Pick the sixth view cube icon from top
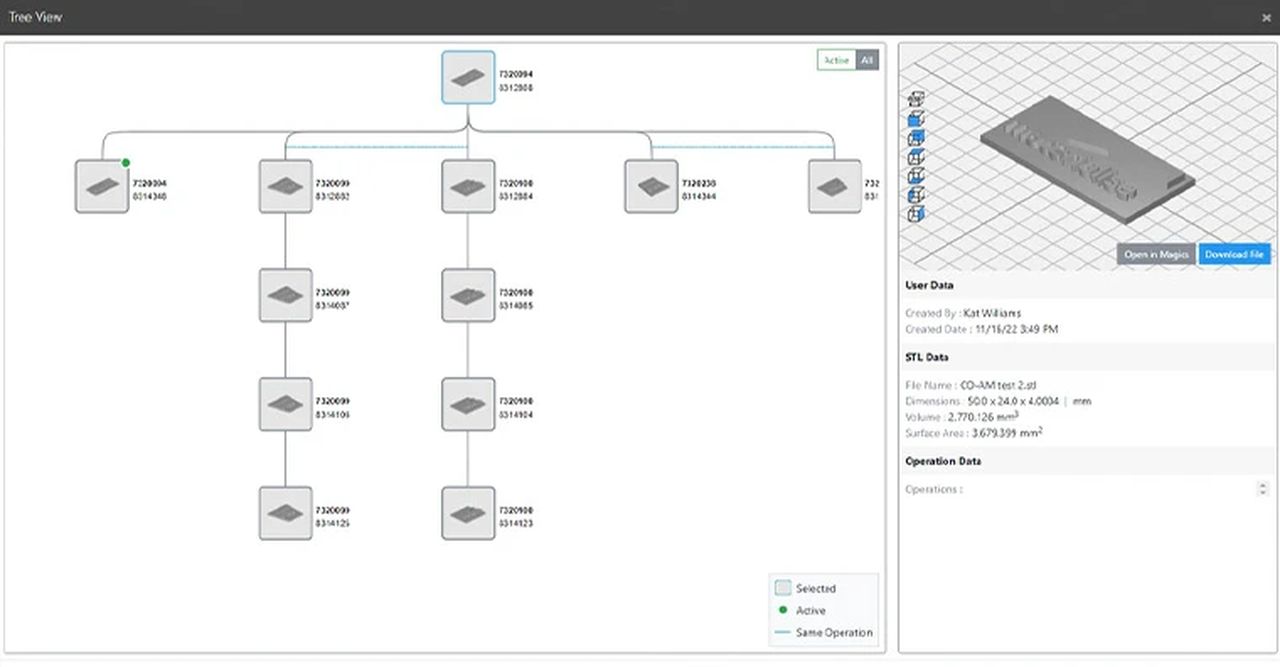 pos(916,194)
